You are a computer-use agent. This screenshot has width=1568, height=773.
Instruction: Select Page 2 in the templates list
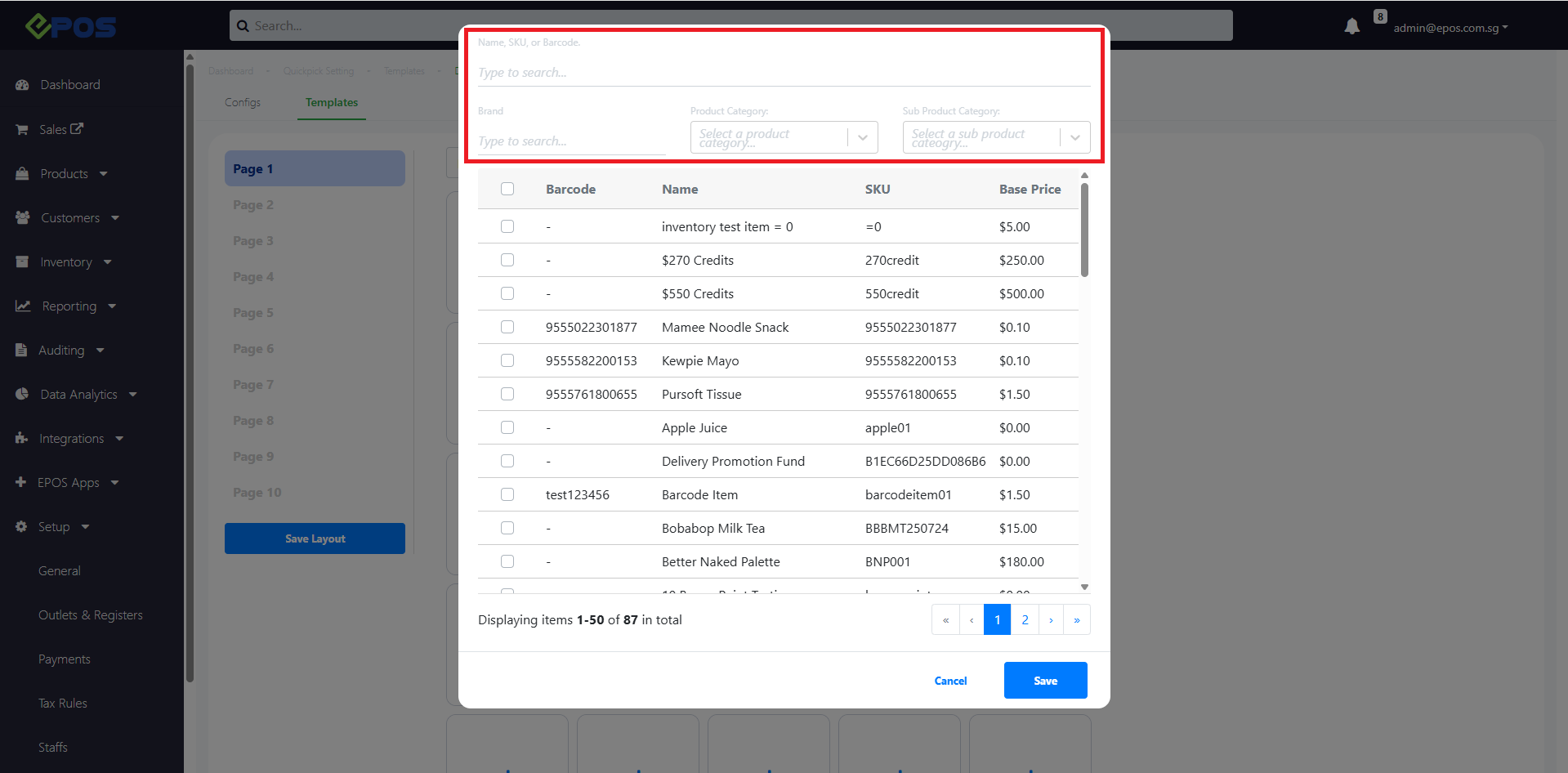253,205
